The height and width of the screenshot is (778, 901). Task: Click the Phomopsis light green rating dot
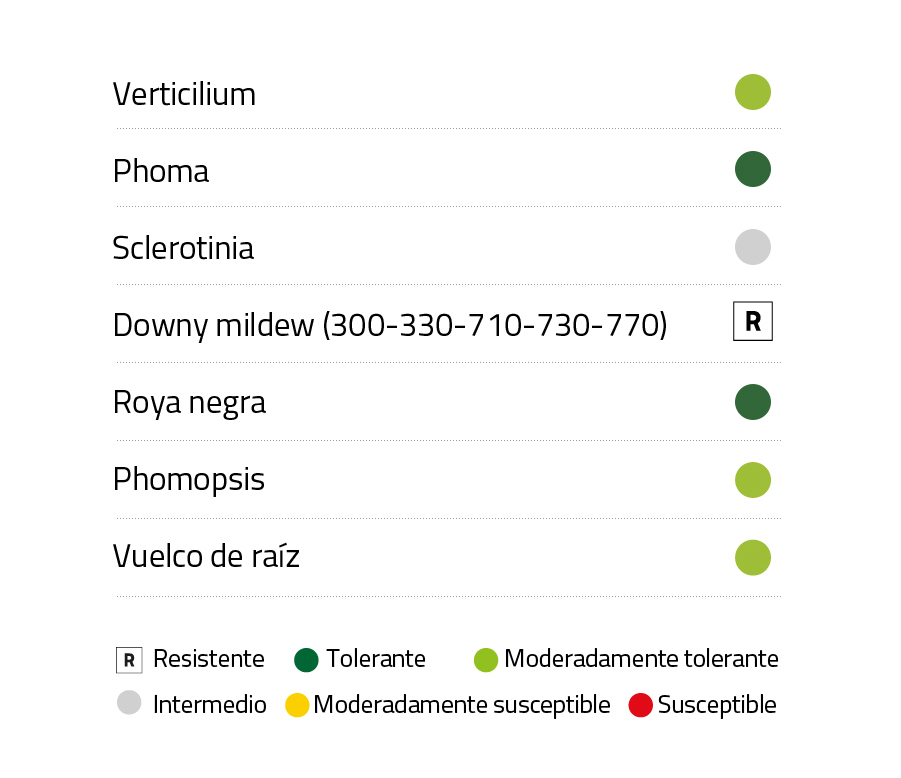pyautogui.click(x=752, y=480)
